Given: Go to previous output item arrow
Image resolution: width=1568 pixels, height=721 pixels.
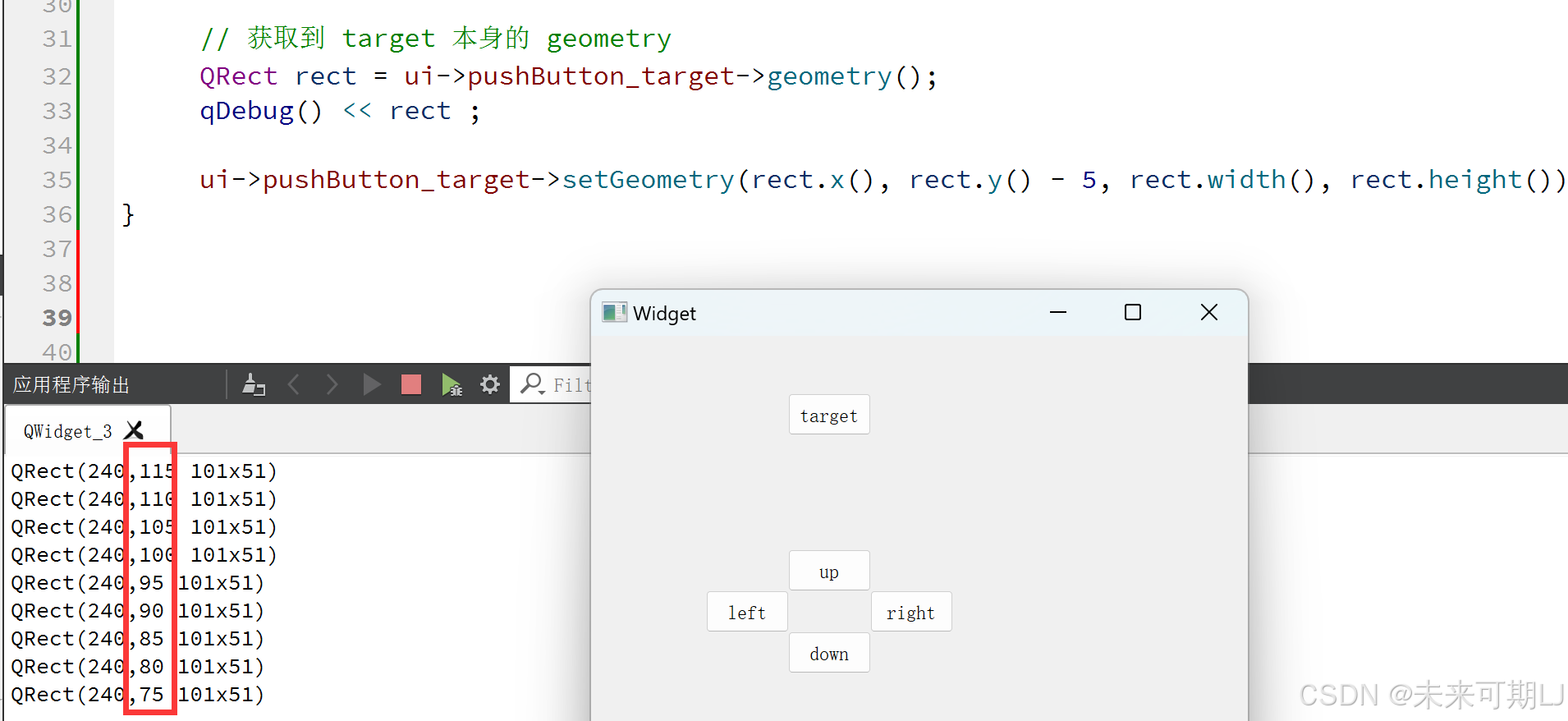Looking at the screenshot, I should tap(293, 384).
